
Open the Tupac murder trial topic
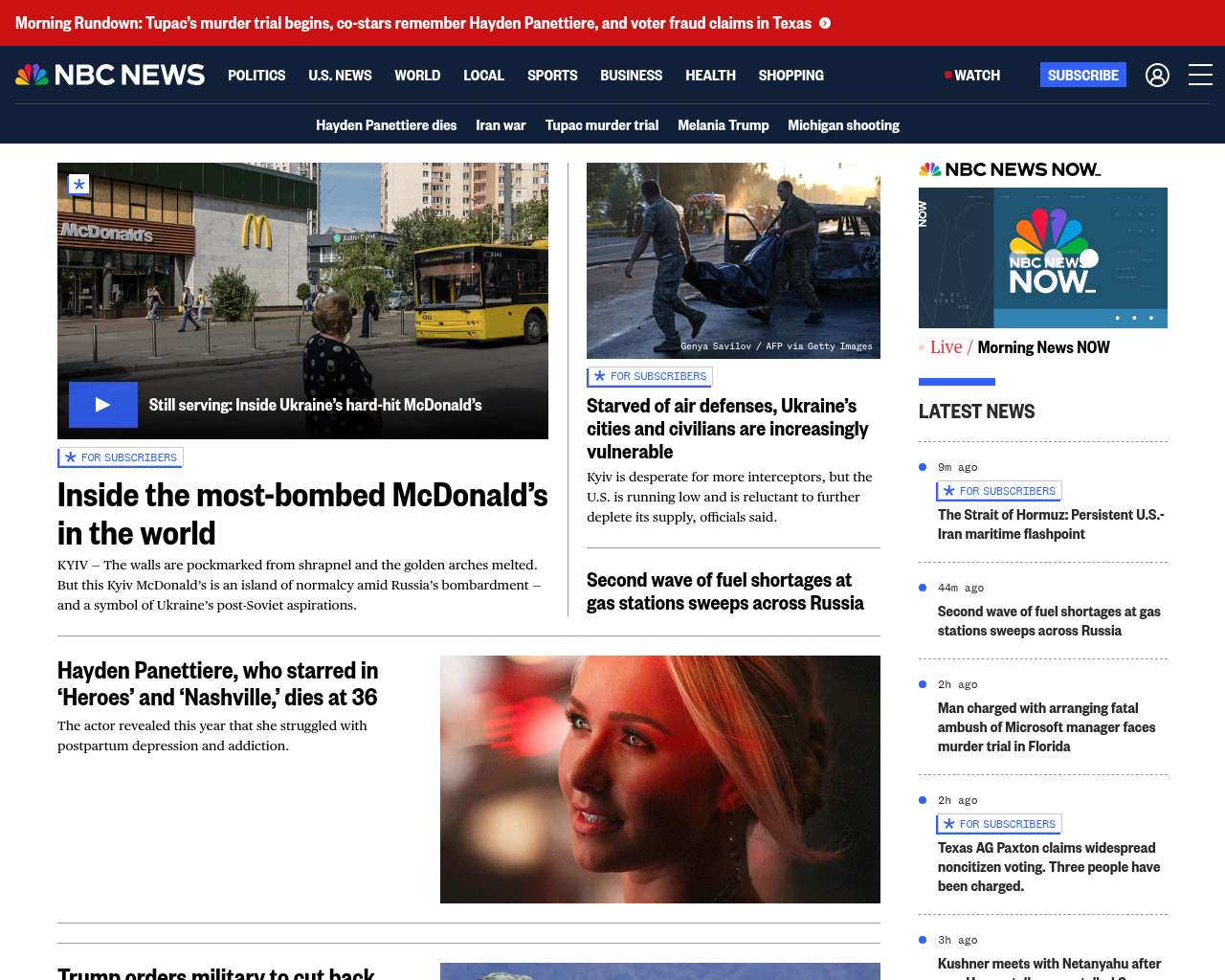602,125
